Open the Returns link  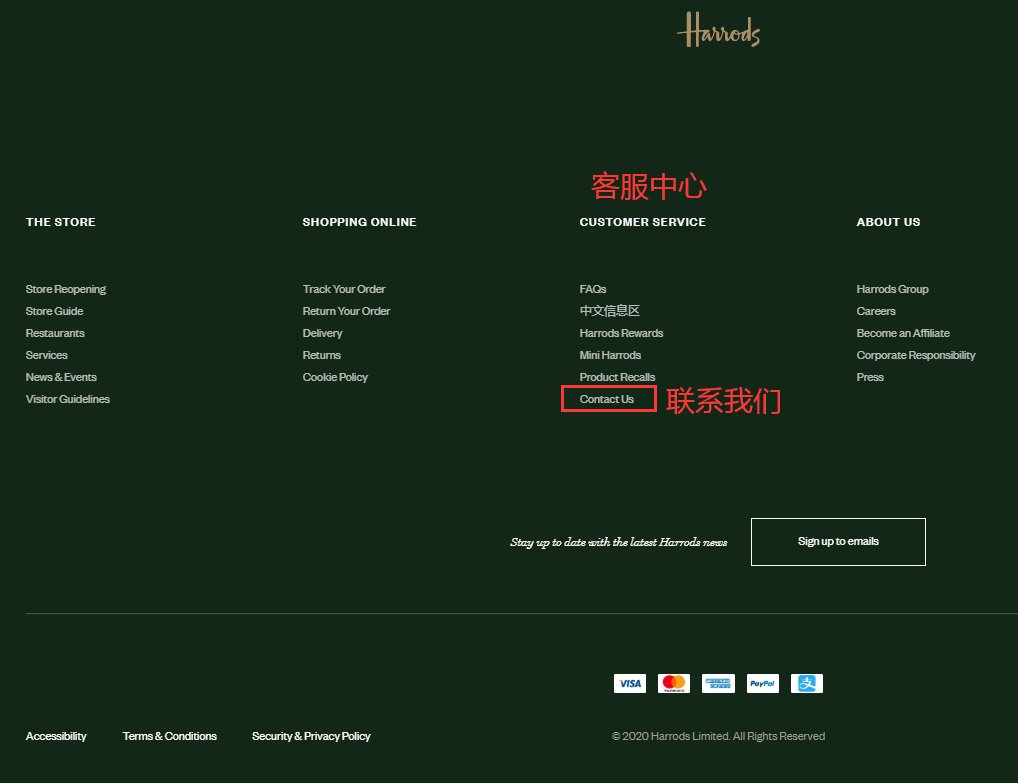pyautogui.click(x=321, y=355)
